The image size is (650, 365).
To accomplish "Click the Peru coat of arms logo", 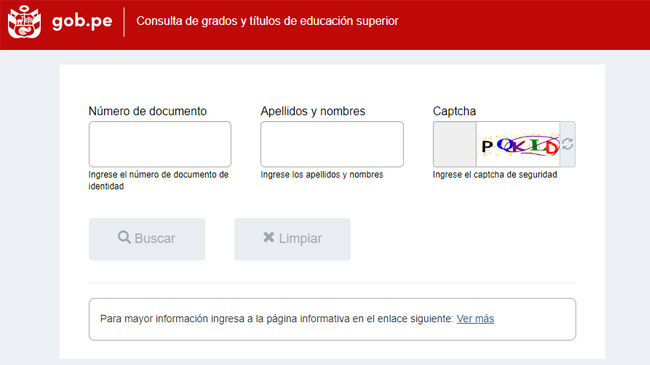I will (24, 22).
